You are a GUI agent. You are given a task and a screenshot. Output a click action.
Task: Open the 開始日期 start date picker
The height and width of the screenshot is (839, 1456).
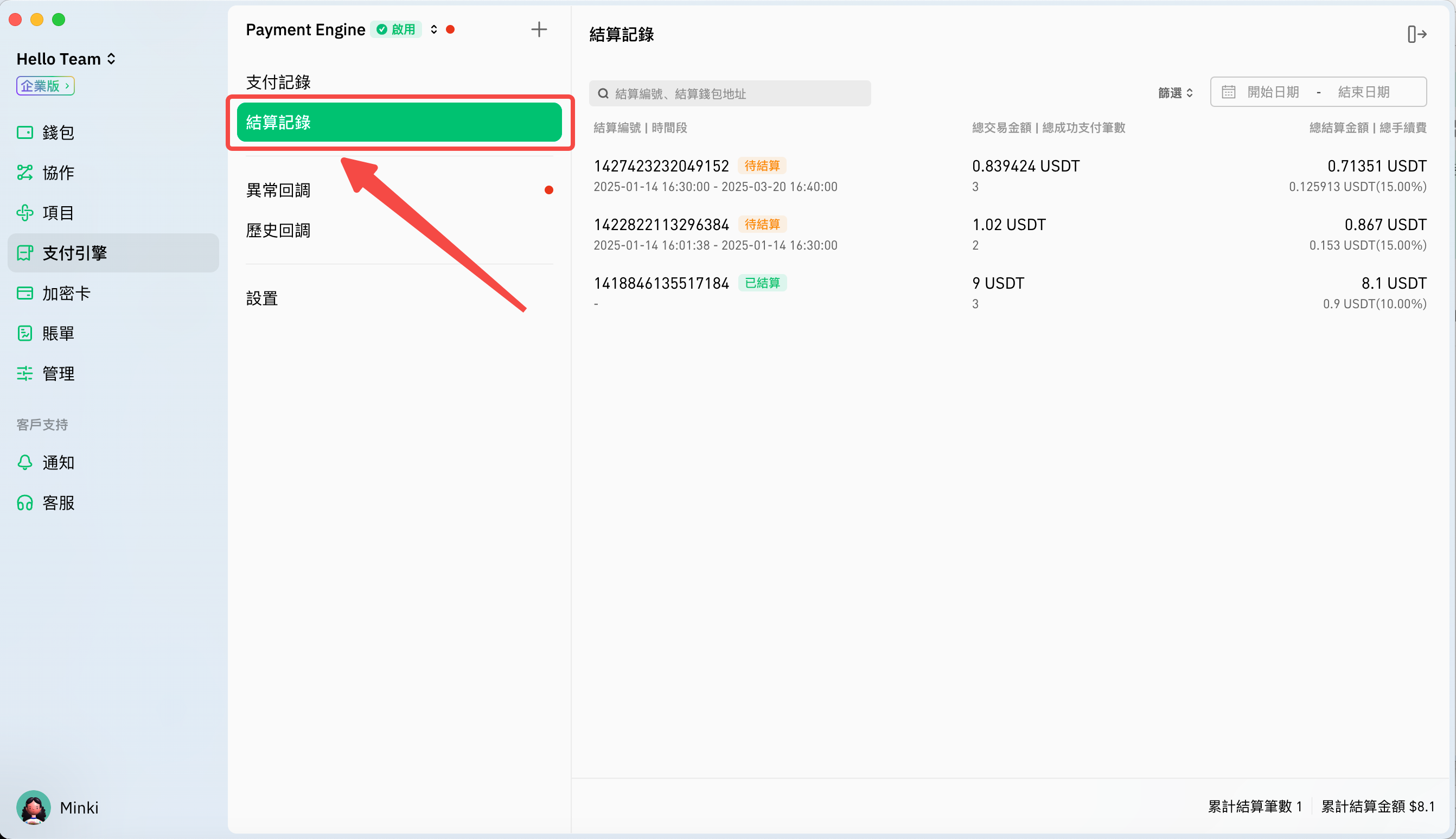pyautogui.click(x=1272, y=92)
